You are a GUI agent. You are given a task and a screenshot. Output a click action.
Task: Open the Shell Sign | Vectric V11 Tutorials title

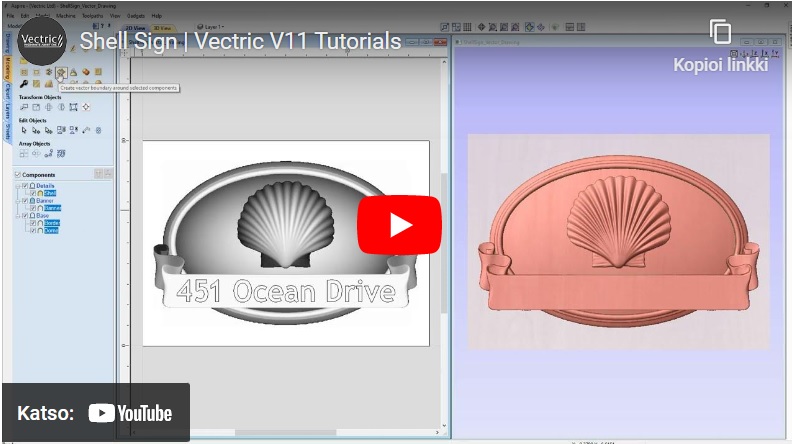(x=240, y=41)
